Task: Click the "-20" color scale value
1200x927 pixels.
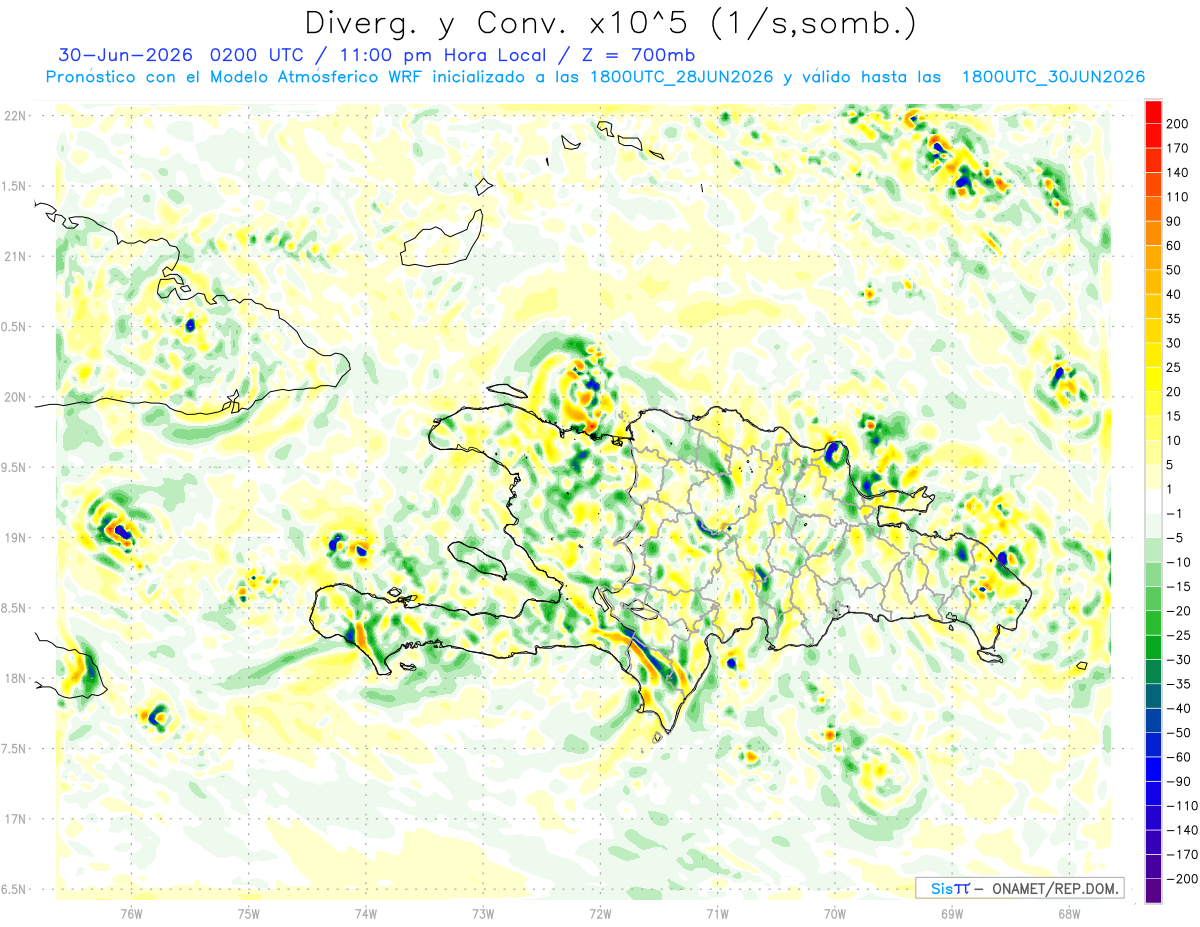Action: [1177, 611]
